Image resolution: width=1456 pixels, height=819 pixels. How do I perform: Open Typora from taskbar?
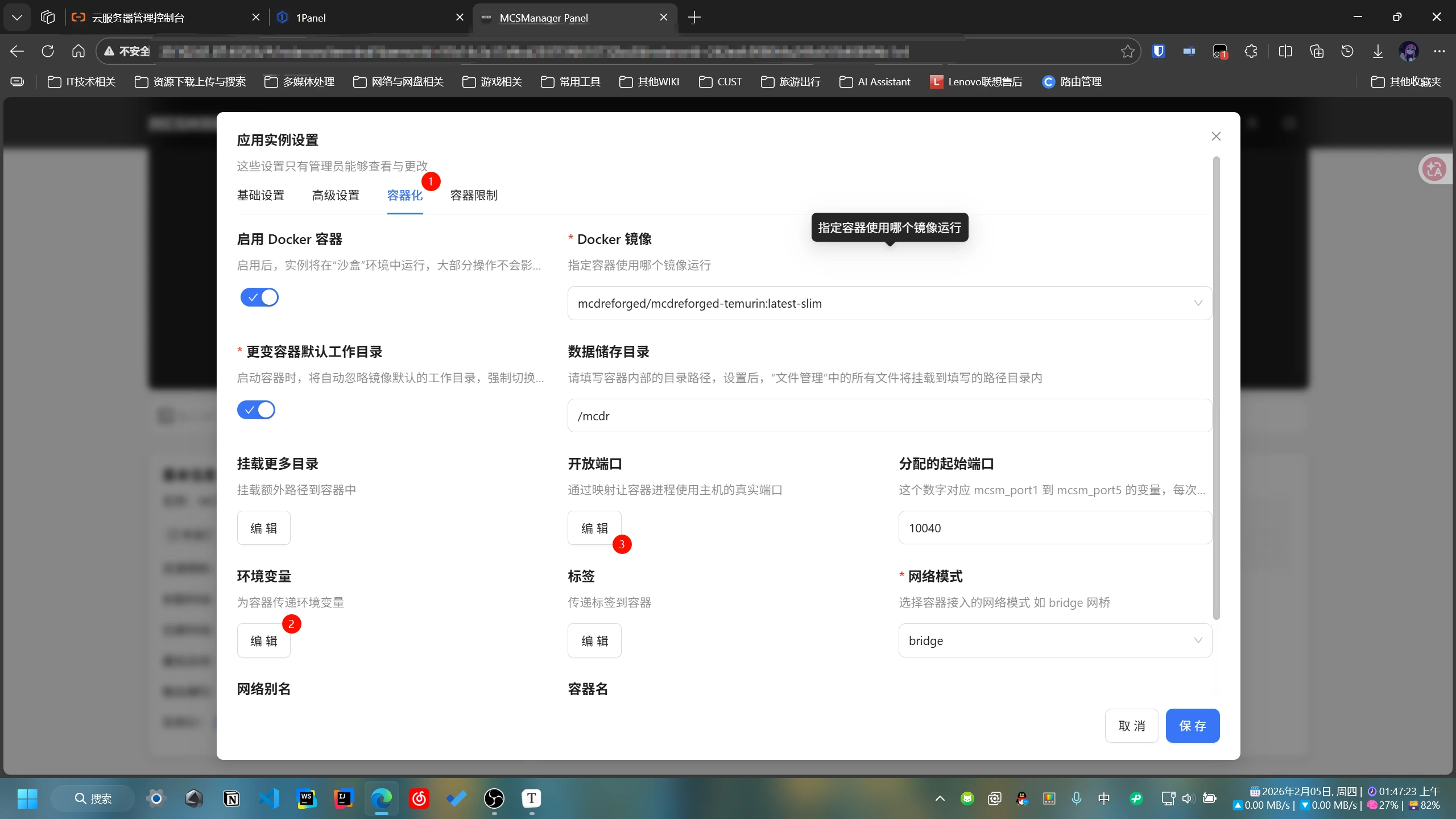click(532, 799)
